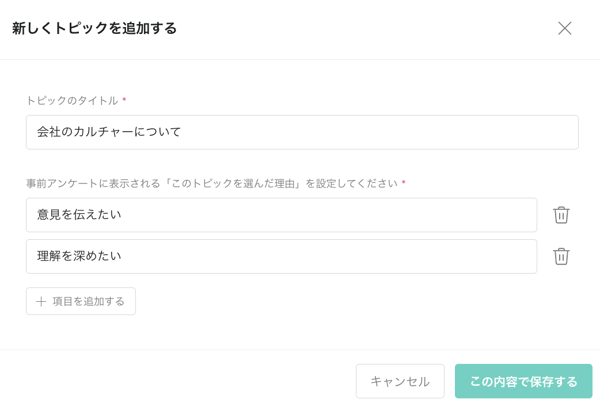
Task: Click the plus icon for 項目を追加する
Action: click(41, 301)
